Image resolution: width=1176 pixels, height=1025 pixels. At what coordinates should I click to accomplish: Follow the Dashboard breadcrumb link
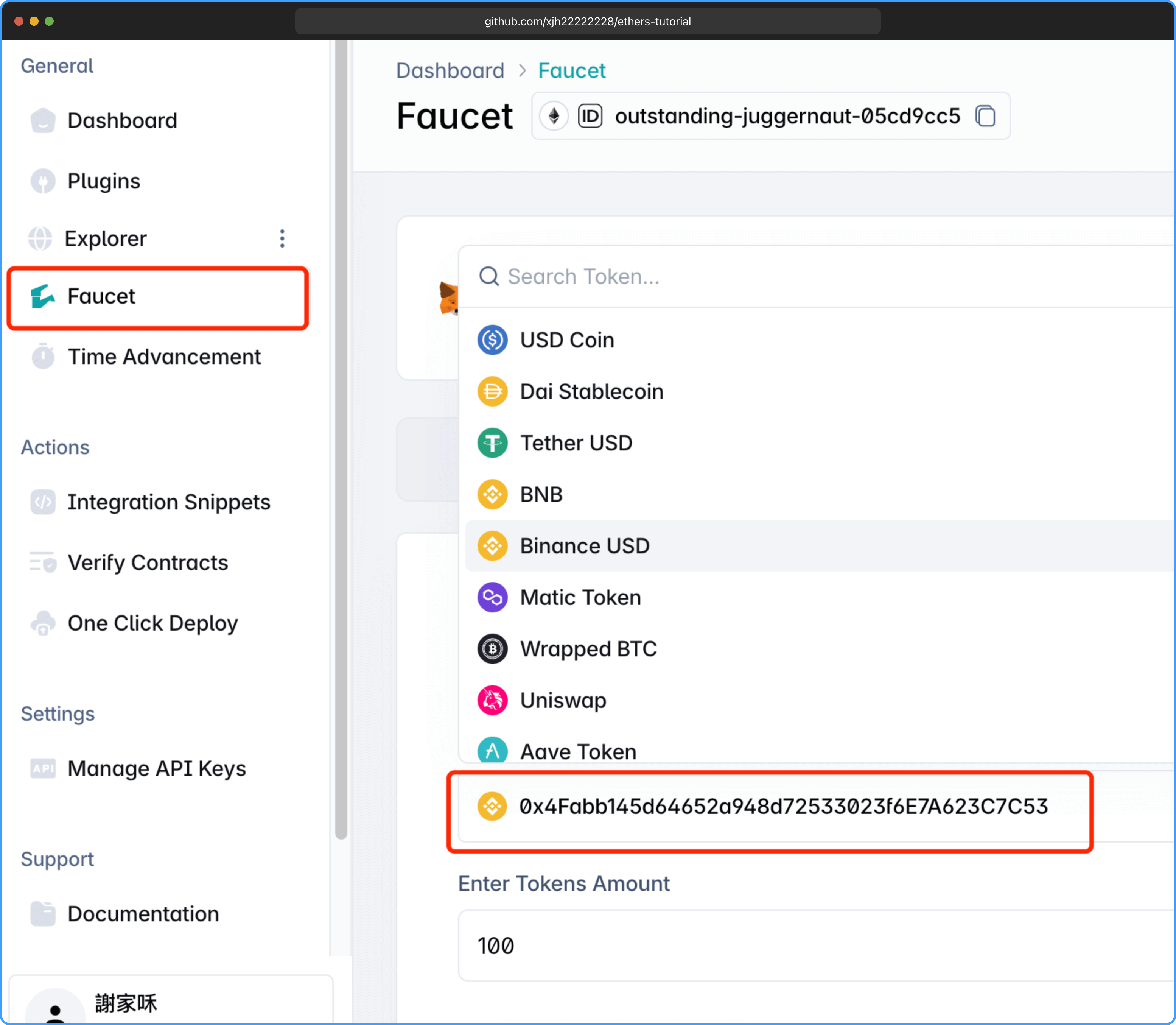[x=450, y=70]
